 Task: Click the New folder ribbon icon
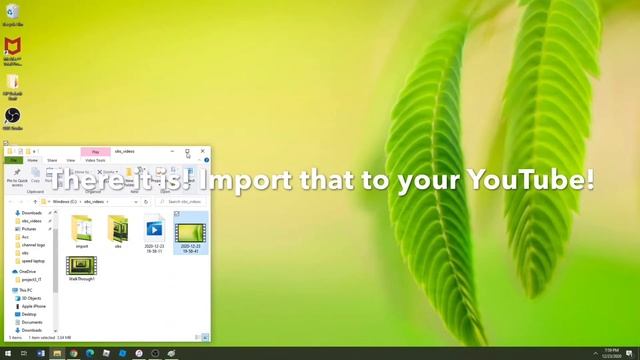[x=129, y=176]
